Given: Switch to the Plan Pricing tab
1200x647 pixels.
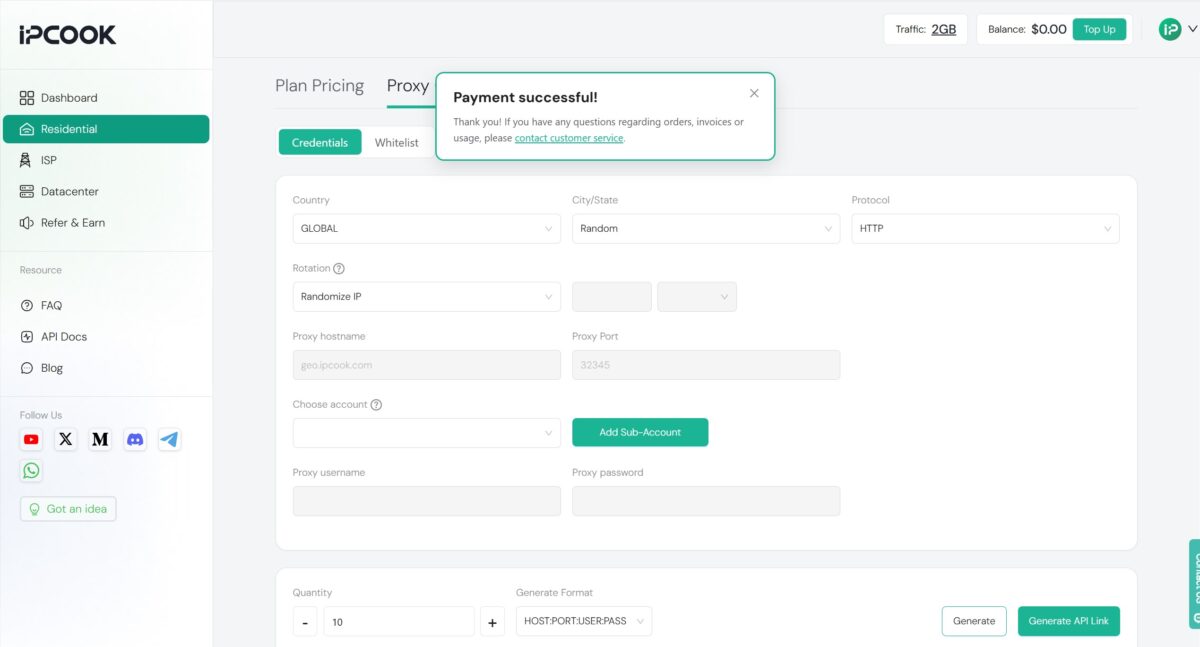Looking at the screenshot, I should coord(320,86).
